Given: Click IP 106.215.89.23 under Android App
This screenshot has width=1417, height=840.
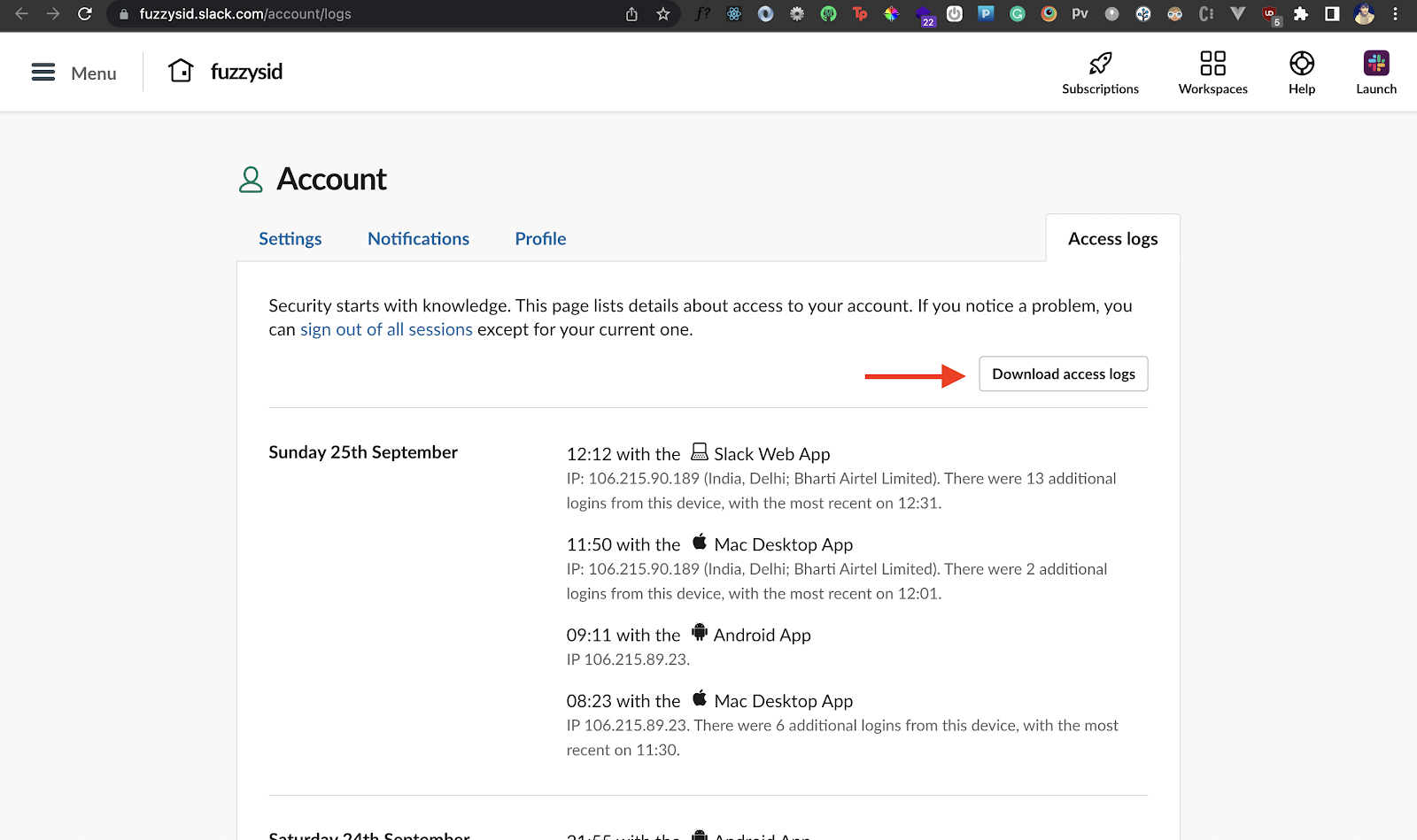Looking at the screenshot, I should 628,659.
